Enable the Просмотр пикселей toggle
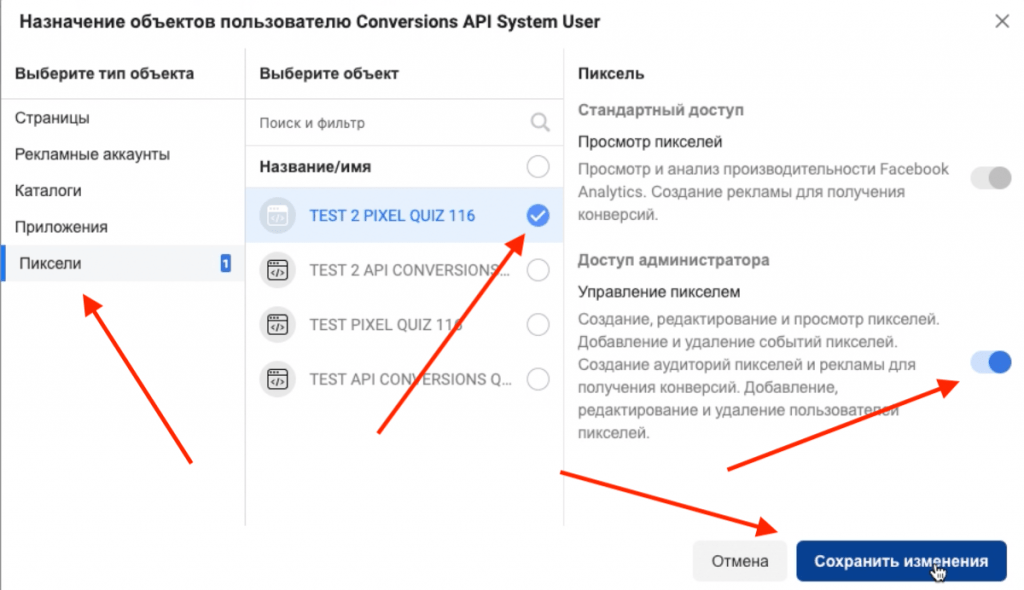 989,177
